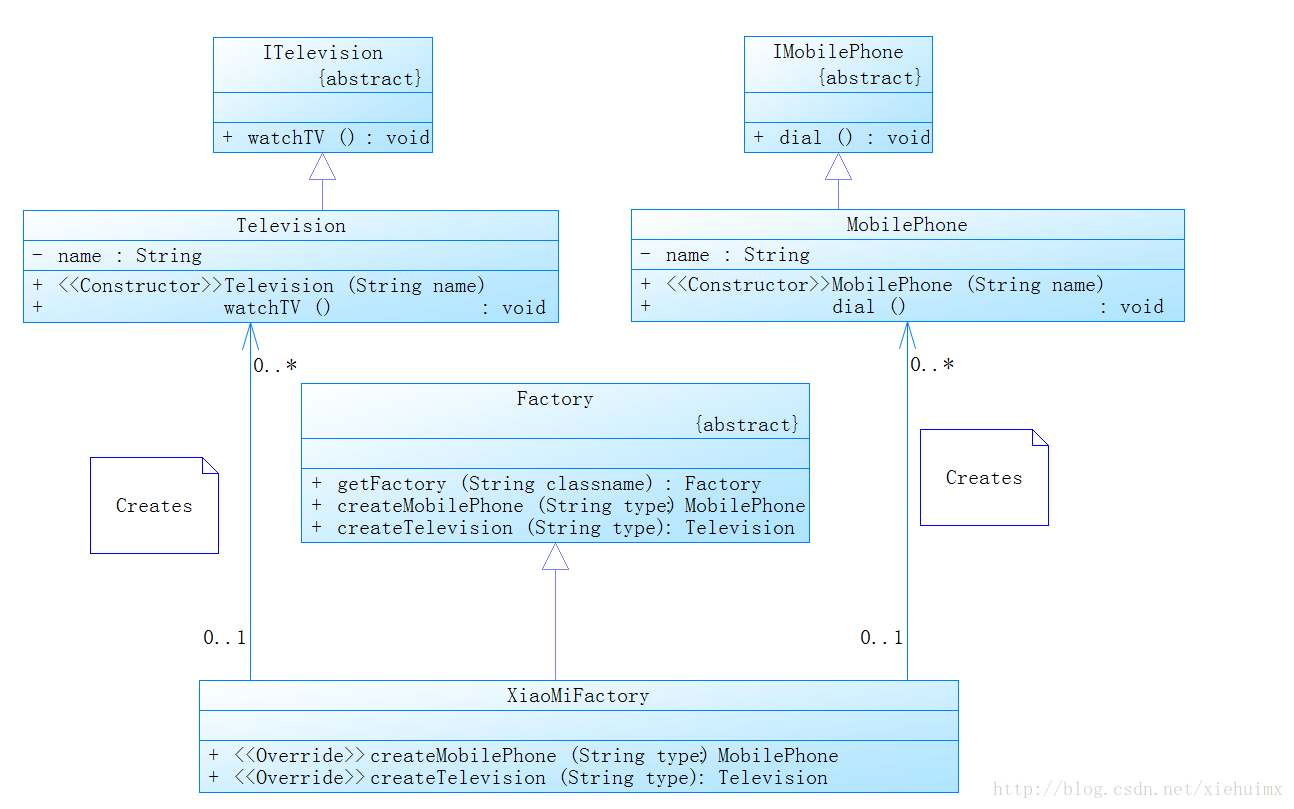This screenshot has height=809, width=1294.
Task: Click the open arrowhead pointing at MobilePhone
Action: [907, 336]
